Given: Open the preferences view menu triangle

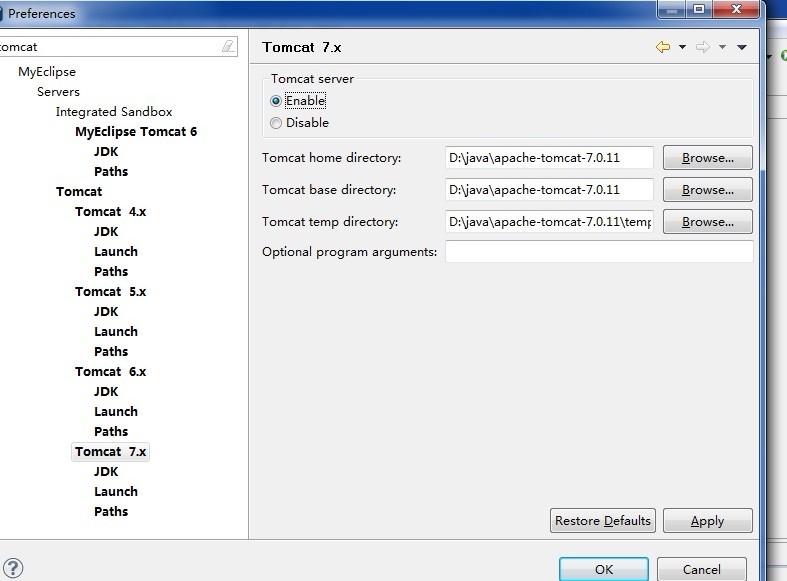Looking at the screenshot, I should [x=742, y=47].
